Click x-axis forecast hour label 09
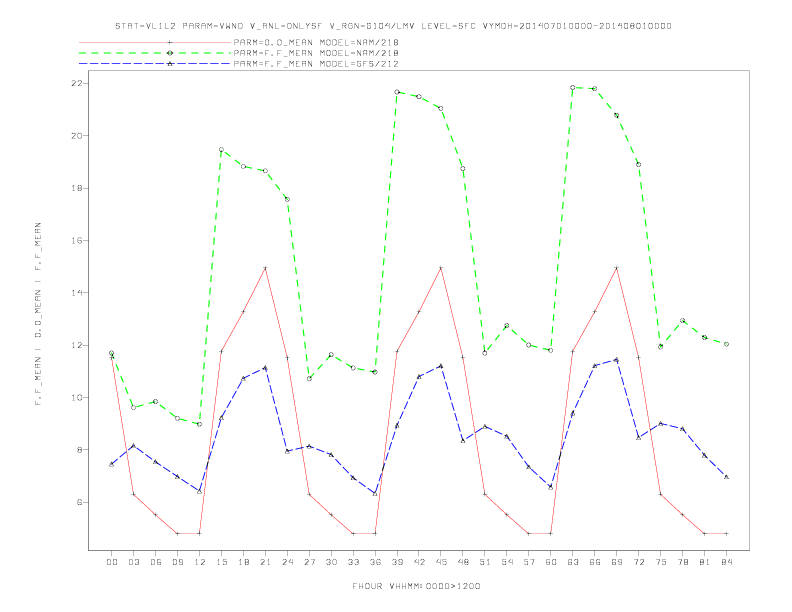 [177, 562]
